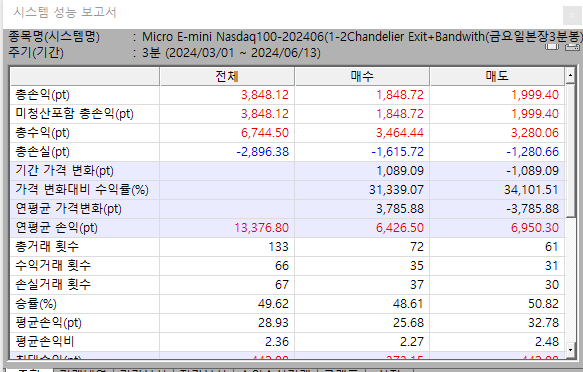Click the 34,101.51 return percentage cell
The width and height of the screenshot is (583, 372).
[531, 190]
